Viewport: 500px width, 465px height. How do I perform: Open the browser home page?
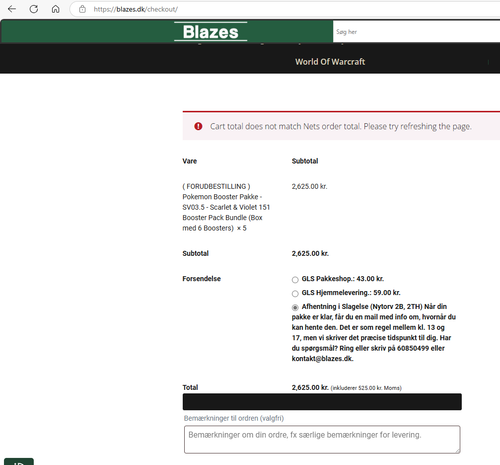pos(55,9)
